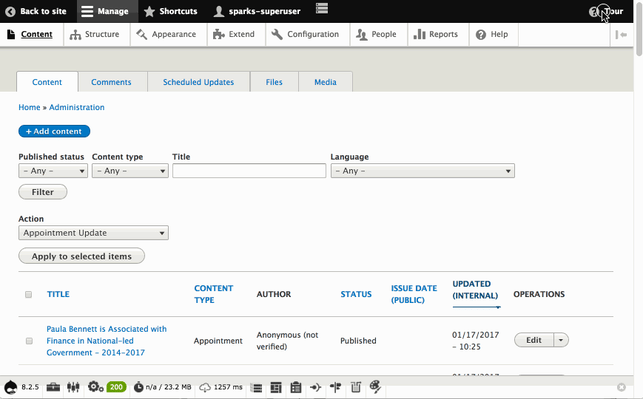Expand the Content type filter dropdown

click(x=130, y=171)
